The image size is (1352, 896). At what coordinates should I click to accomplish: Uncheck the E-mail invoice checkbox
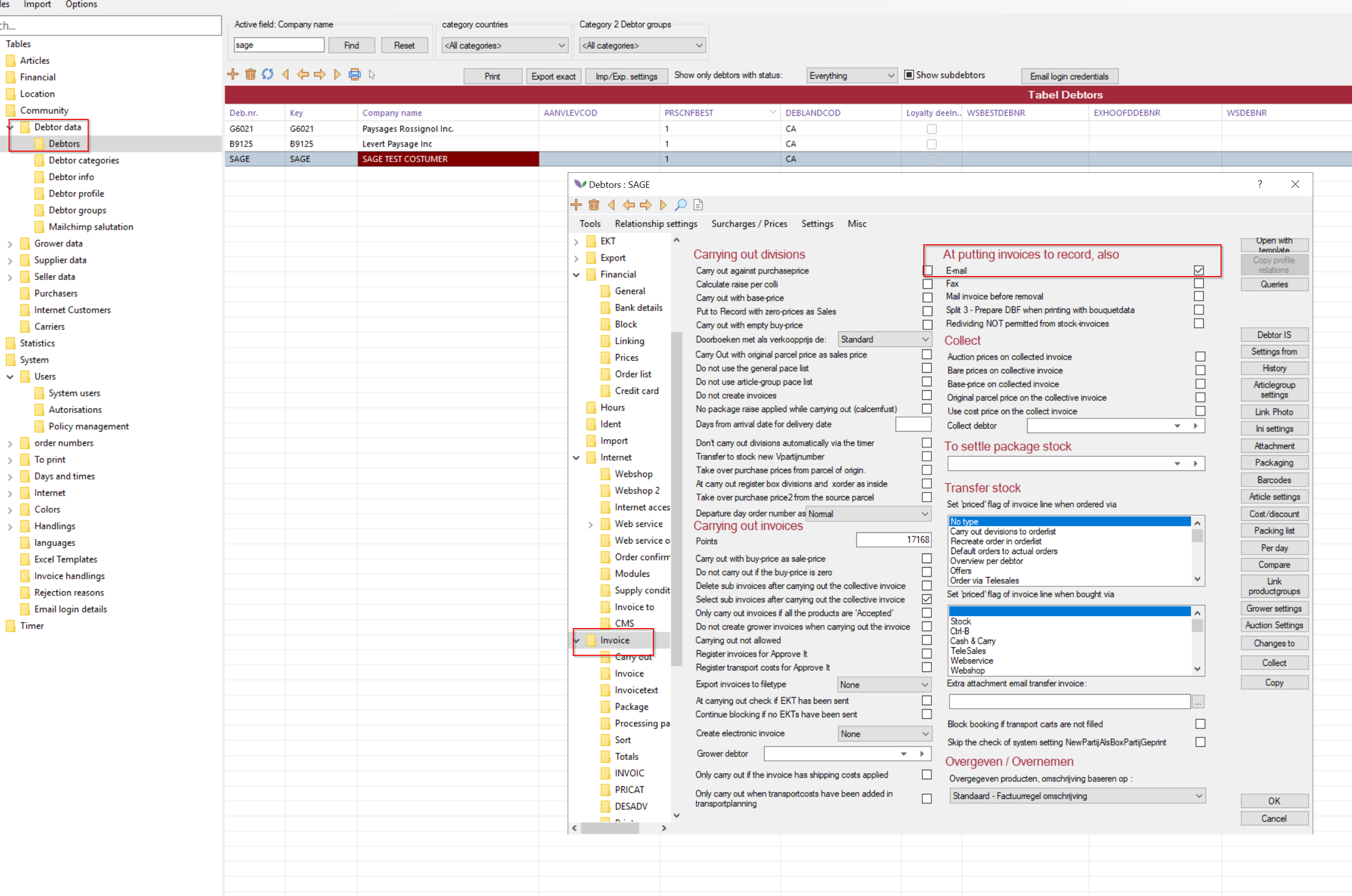pyautogui.click(x=1199, y=270)
